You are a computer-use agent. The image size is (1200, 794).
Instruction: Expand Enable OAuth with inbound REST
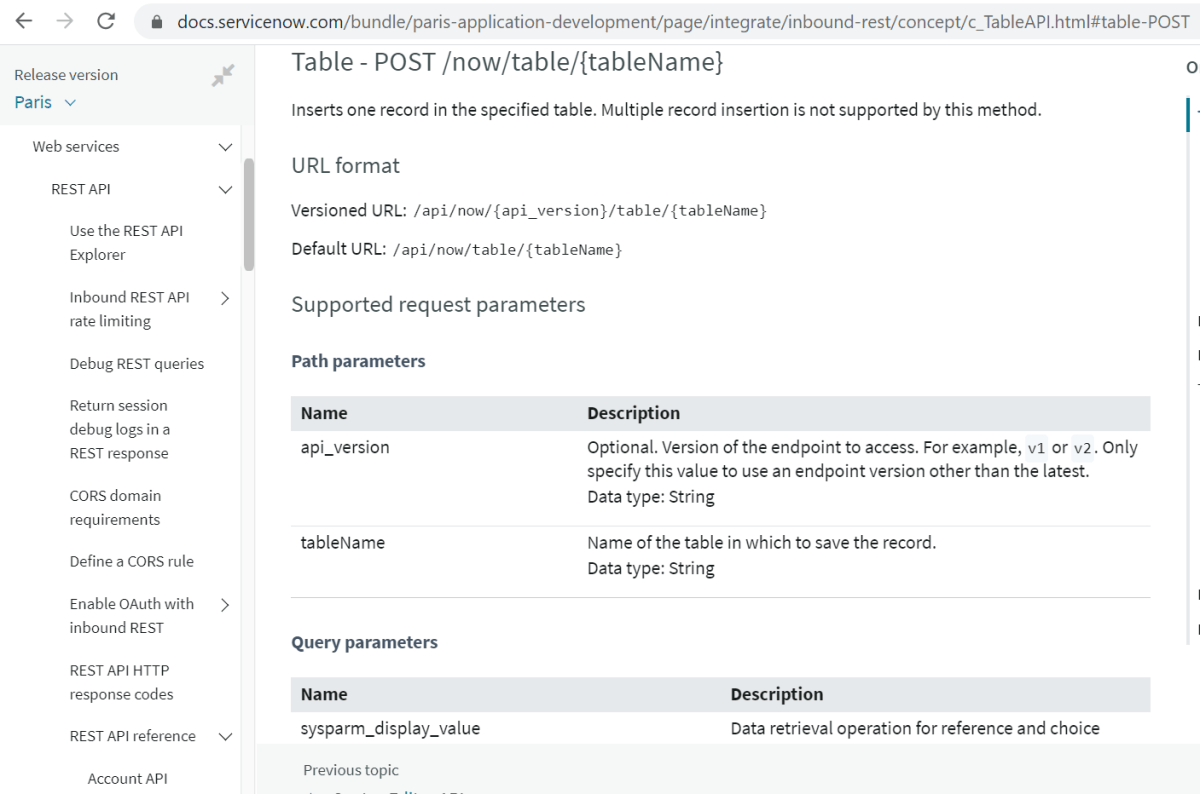225,604
